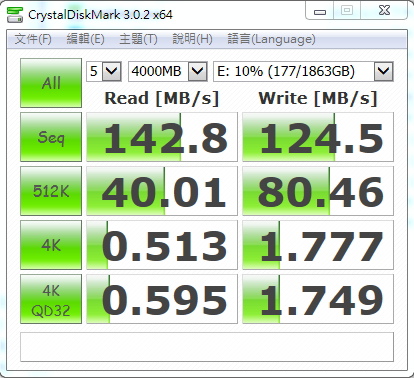Open the 說明(H) menu
The image size is (414, 378).
click(x=192, y=39)
